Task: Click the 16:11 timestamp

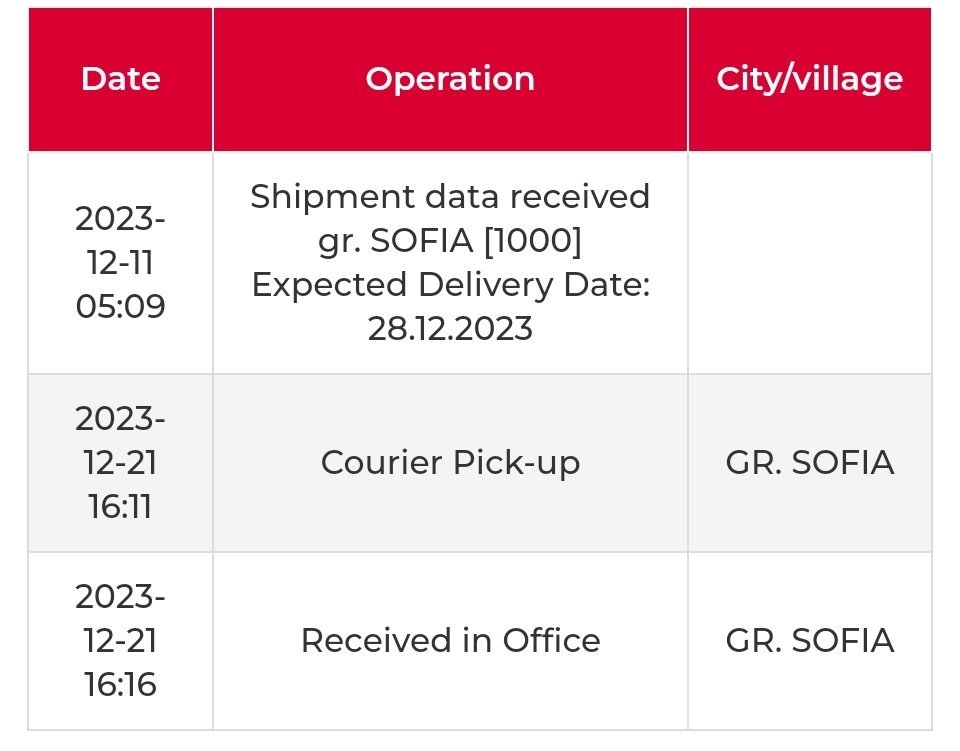Action: point(120,506)
